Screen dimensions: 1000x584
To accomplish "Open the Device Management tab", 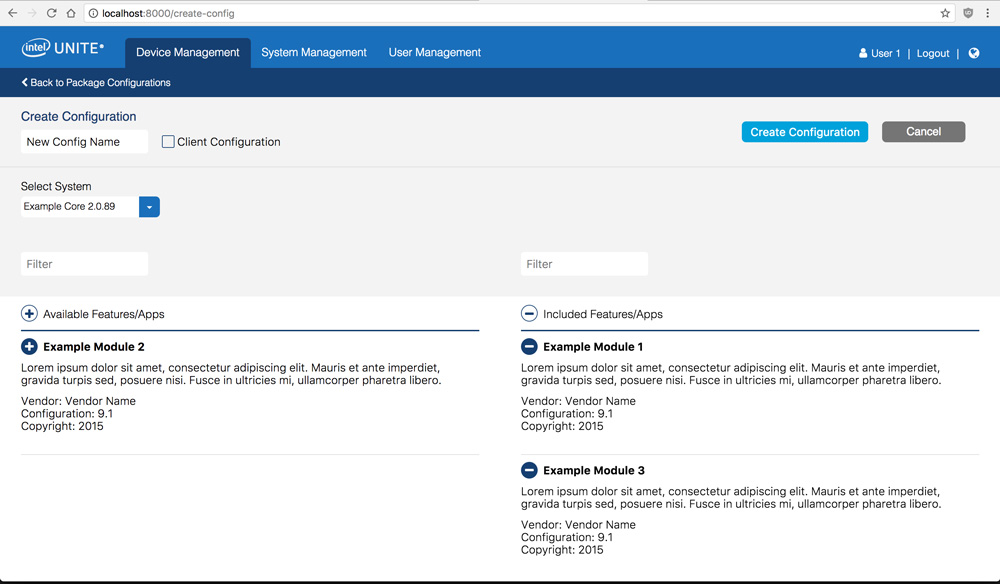I will tap(188, 52).
